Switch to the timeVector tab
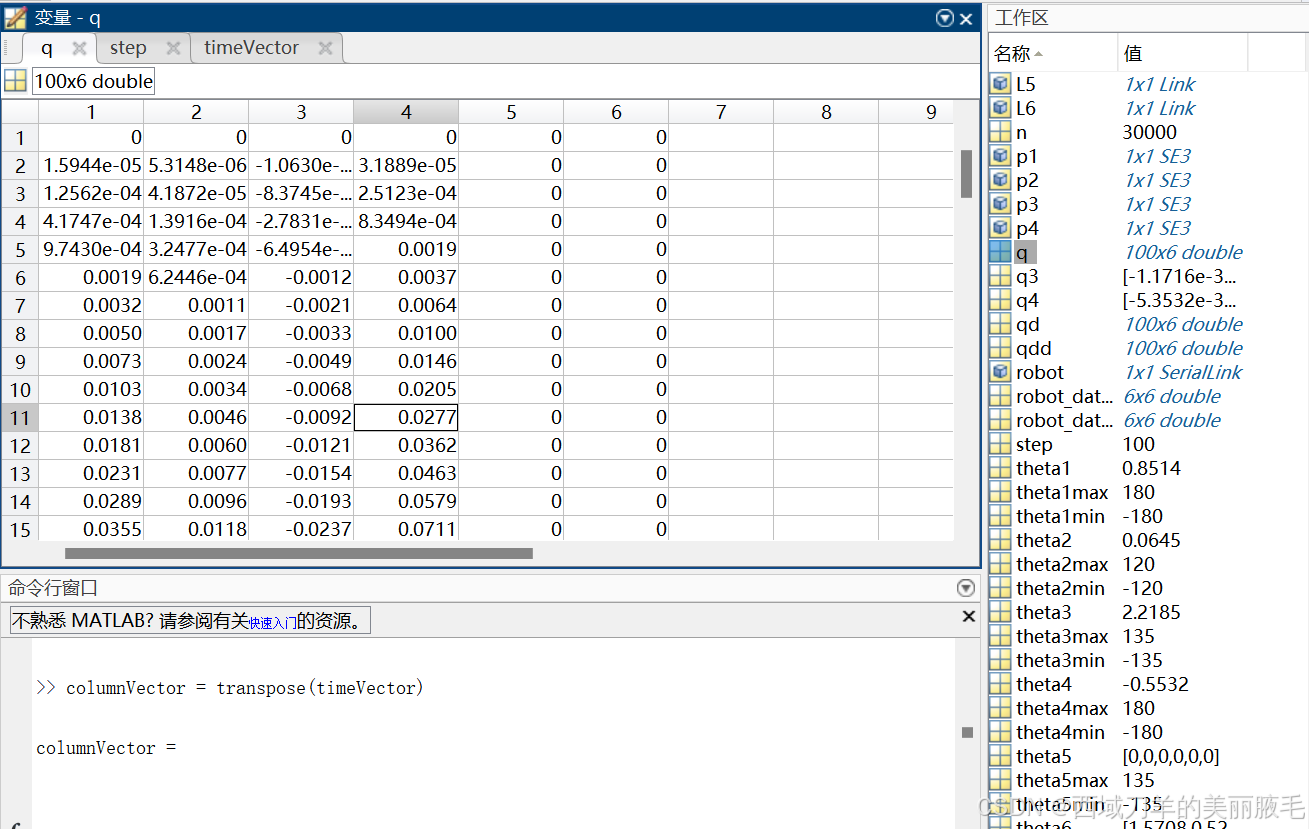Screen dimensions: 1309x829 coord(251,48)
